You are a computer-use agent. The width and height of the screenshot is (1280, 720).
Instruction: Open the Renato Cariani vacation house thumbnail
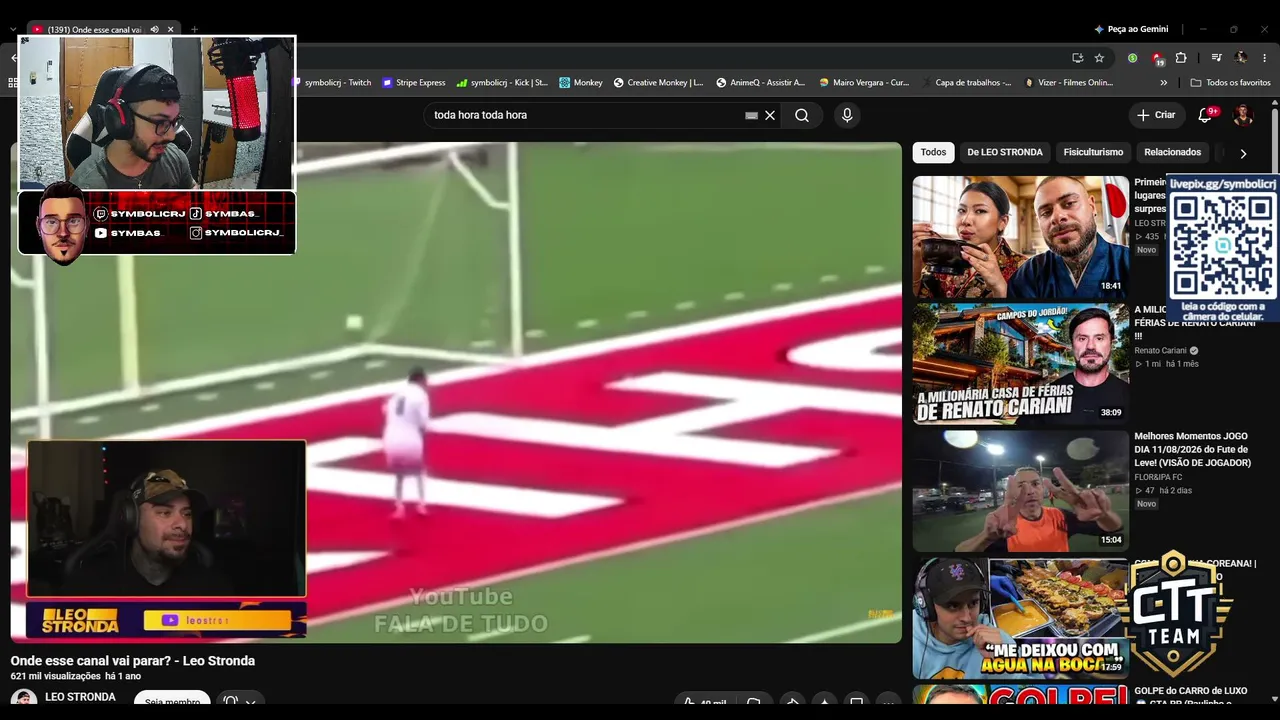click(1020, 364)
